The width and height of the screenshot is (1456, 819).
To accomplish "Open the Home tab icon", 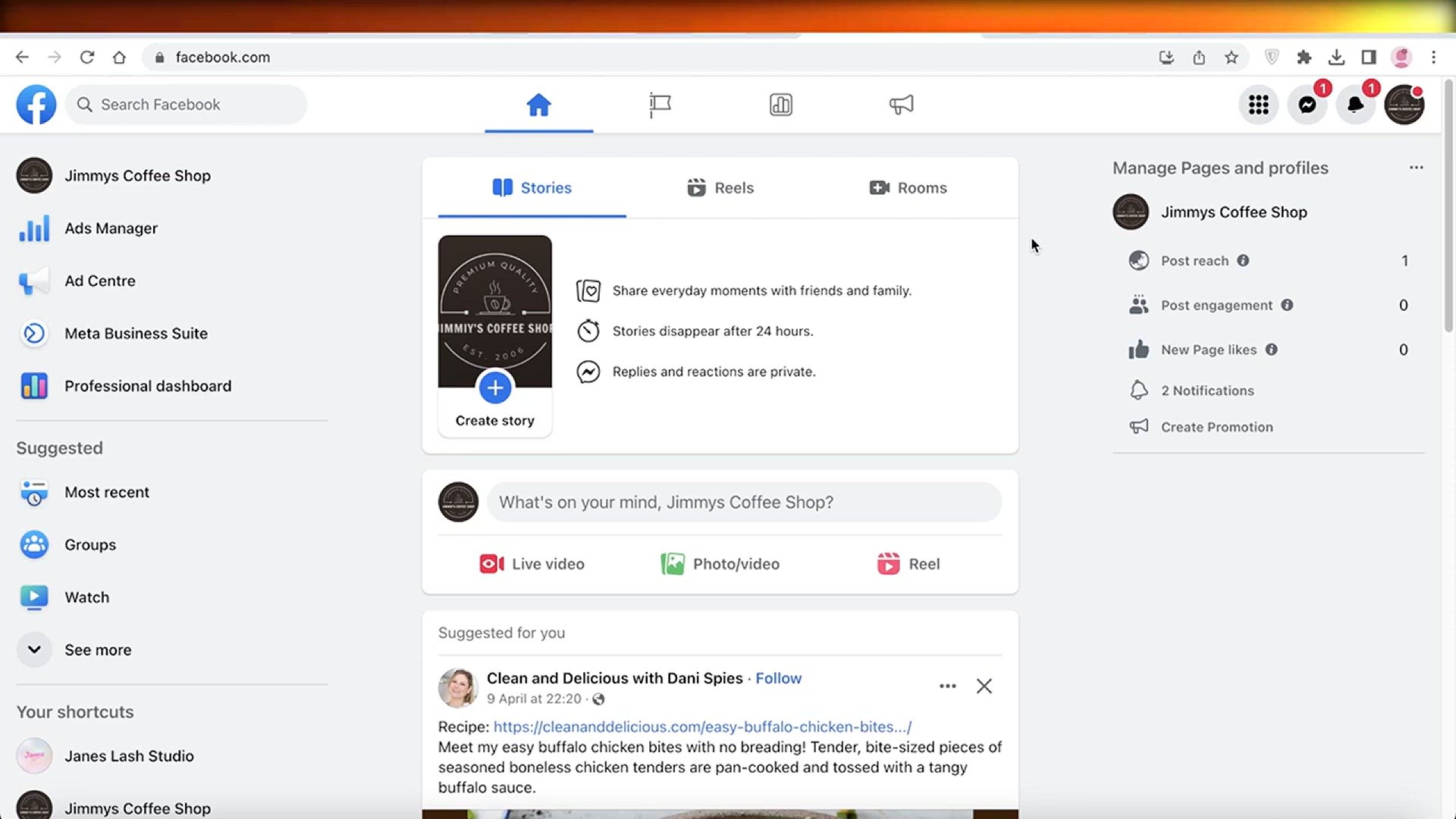I will pyautogui.click(x=538, y=105).
